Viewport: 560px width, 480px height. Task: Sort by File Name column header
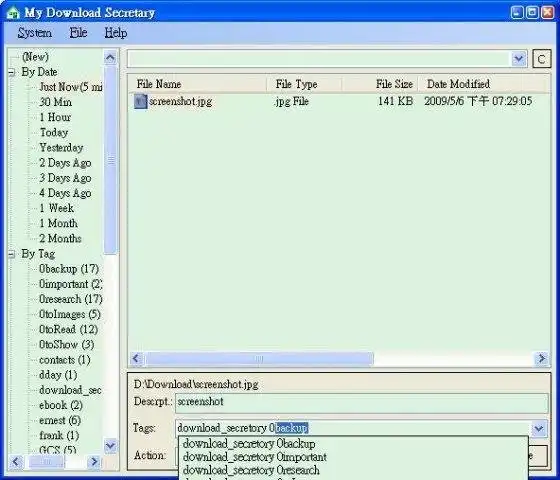coord(198,84)
